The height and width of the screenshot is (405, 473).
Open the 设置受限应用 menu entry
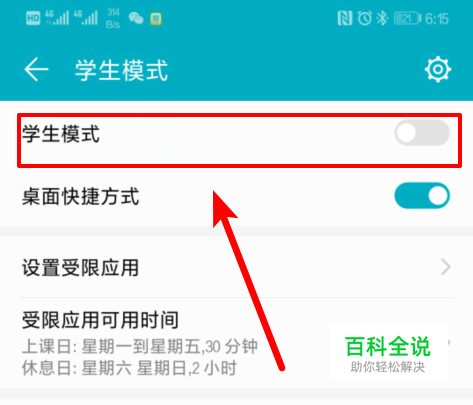pos(236,267)
